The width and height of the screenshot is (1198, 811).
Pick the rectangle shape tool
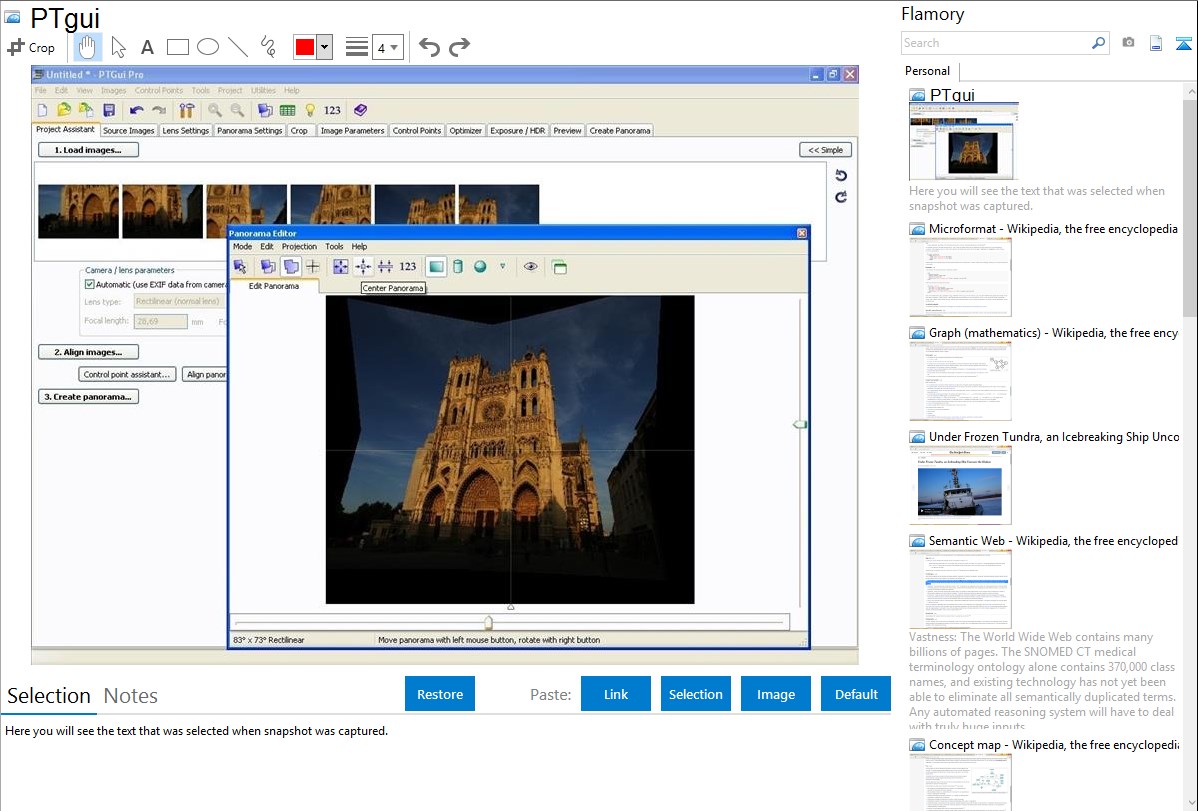178,47
